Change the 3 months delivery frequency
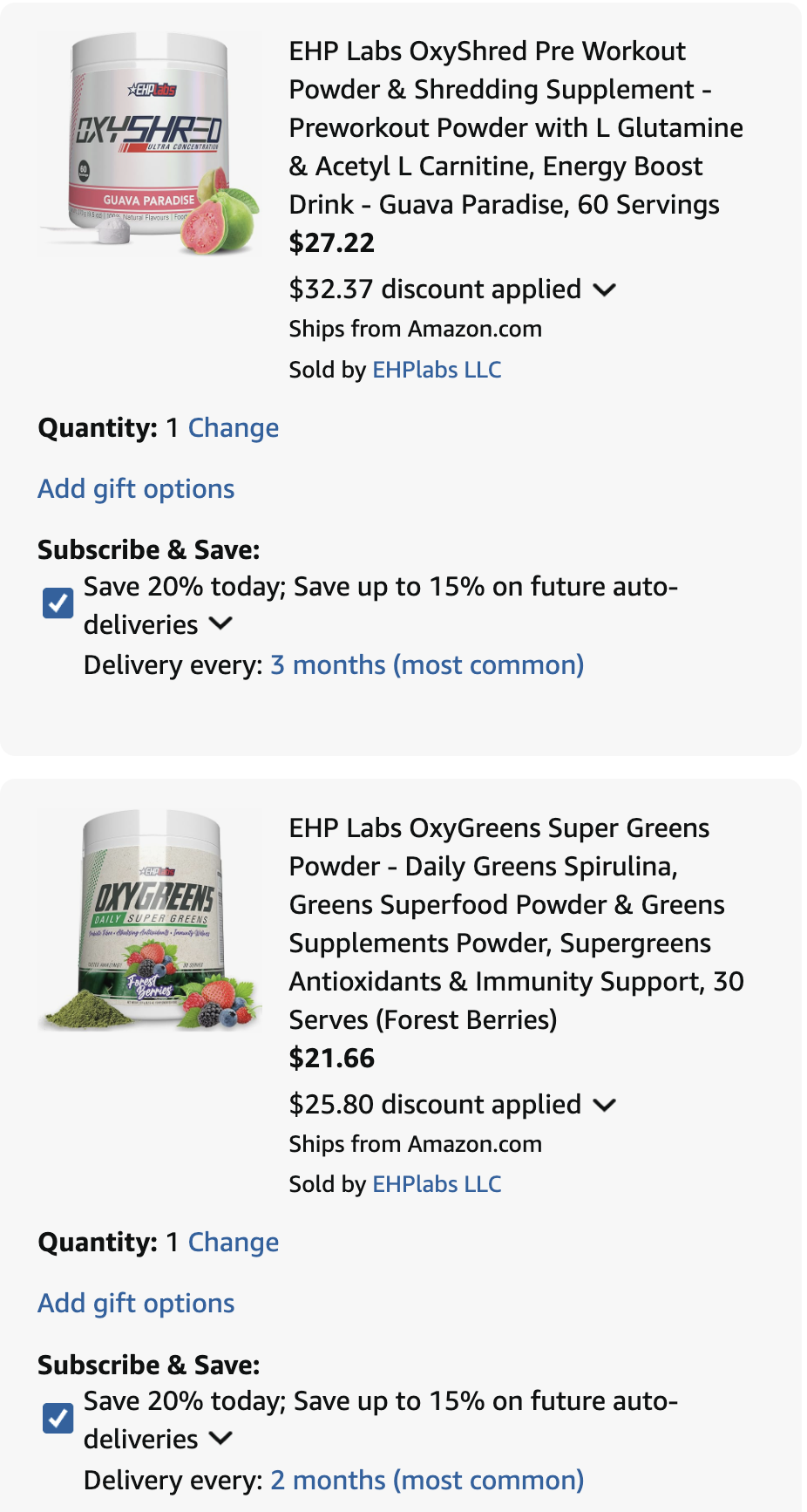This screenshot has height=1512, width=807. pyautogui.click(x=427, y=665)
